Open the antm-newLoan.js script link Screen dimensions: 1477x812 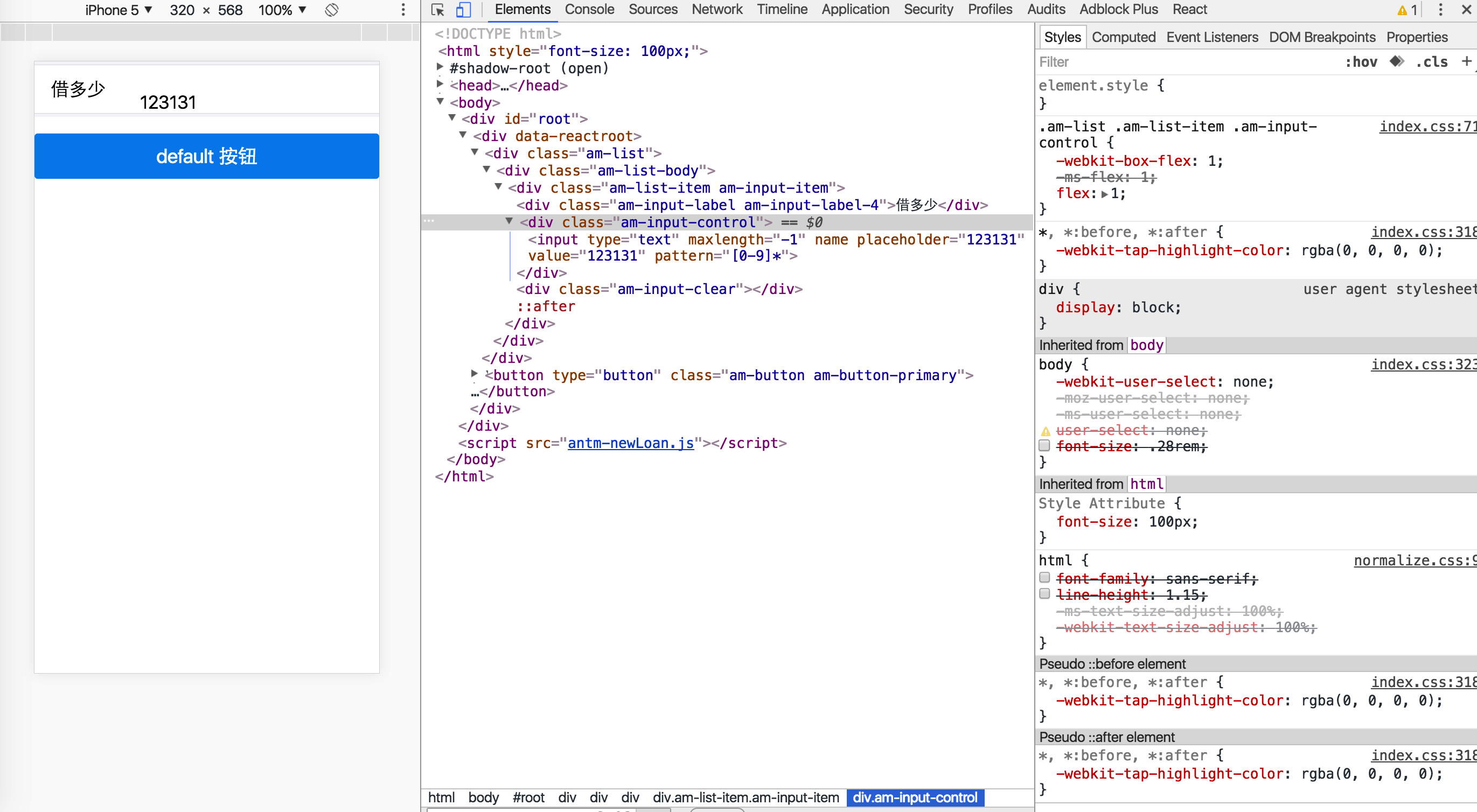click(630, 443)
